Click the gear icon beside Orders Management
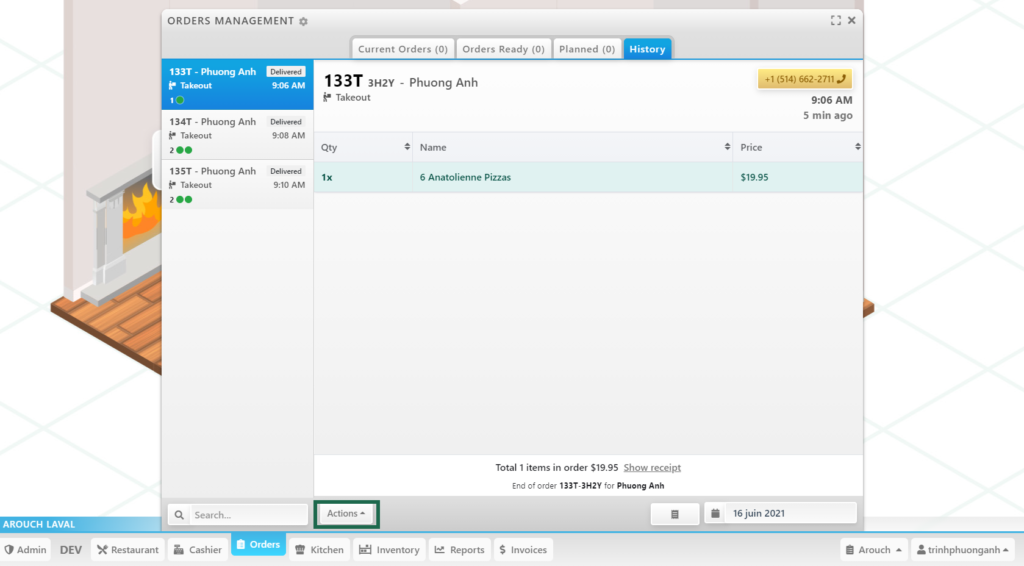The width and height of the screenshot is (1024, 566). [x=304, y=21]
